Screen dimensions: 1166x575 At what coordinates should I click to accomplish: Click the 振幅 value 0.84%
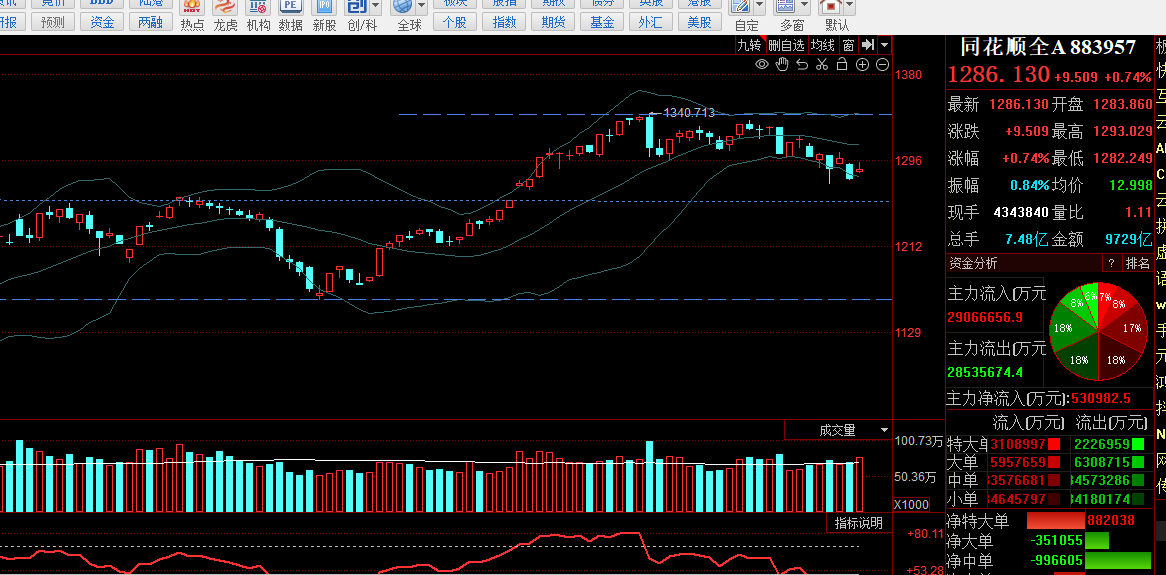[x=1030, y=185]
